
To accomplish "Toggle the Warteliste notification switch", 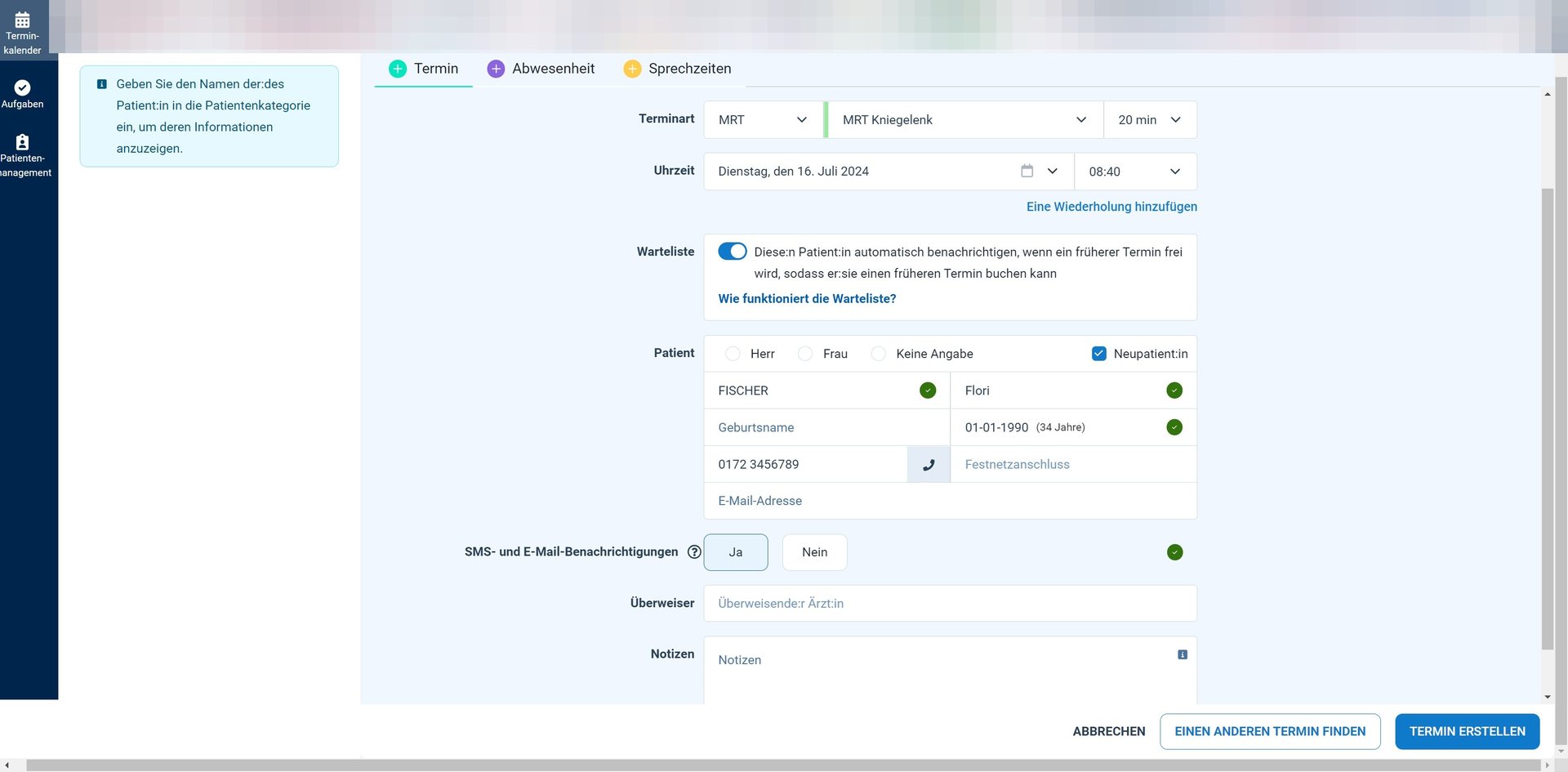I will click(x=733, y=252).
